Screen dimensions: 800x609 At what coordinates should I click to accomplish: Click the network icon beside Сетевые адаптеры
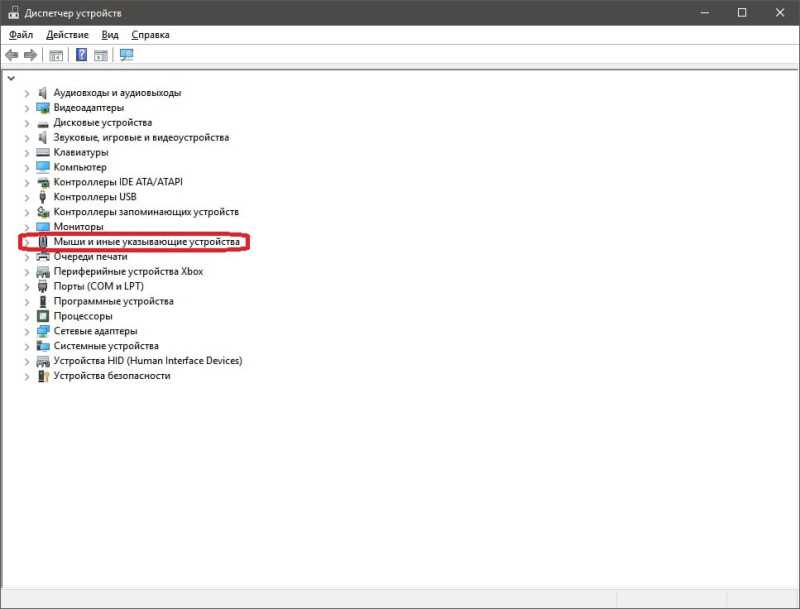(x=43, y=331)
